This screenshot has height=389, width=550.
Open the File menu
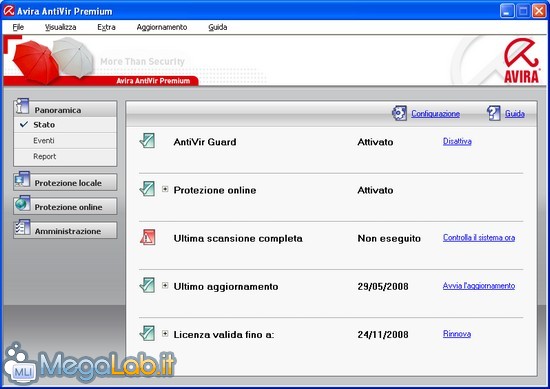point(18,27)
